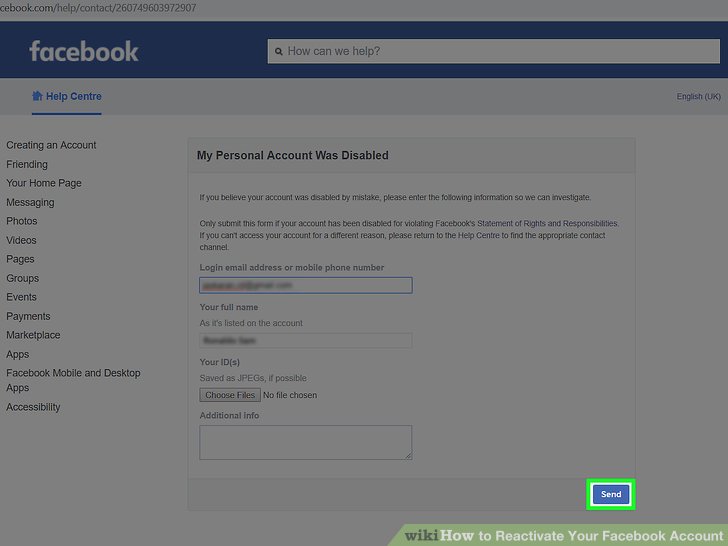The height and width of the screenshot is (546, 728).
Task: Open the Photos help topic
Action: [22, 221]
